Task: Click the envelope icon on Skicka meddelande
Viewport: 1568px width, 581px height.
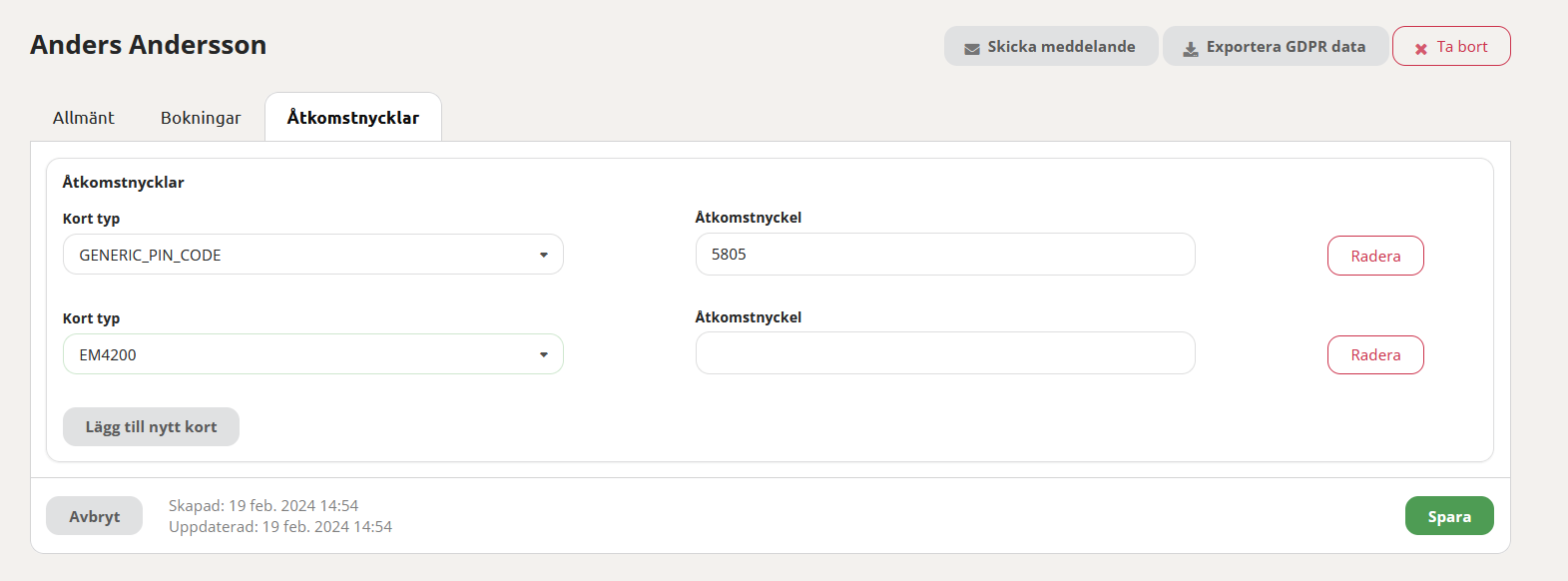Action: point(971,48)
